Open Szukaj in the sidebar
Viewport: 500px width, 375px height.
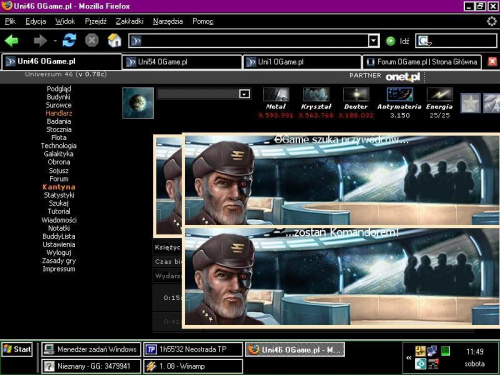(59, 203)
